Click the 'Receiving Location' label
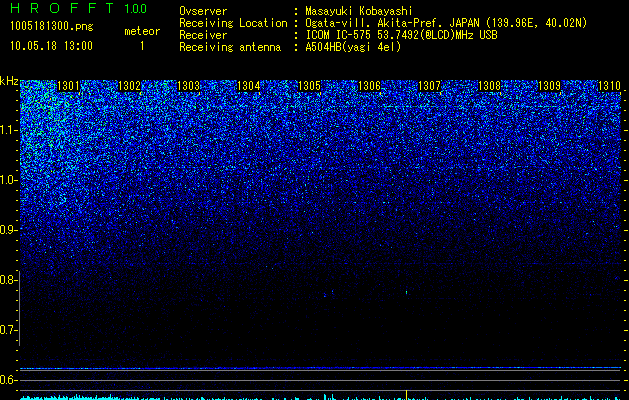 (233, 23)
